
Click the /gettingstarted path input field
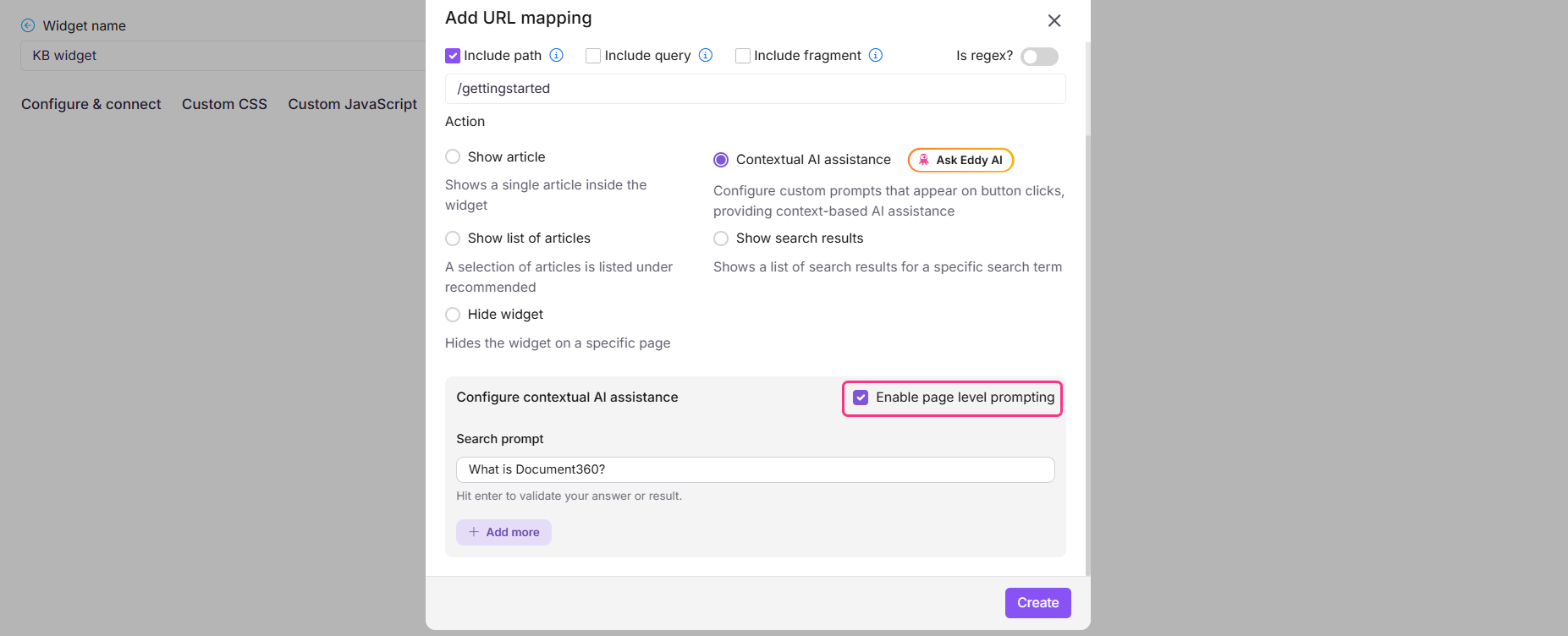click(x=755, y=88)
